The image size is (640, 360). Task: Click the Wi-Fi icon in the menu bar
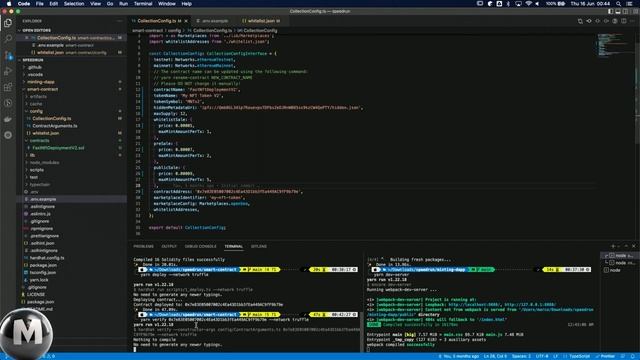pyautogui.click(x=528, y=4)
